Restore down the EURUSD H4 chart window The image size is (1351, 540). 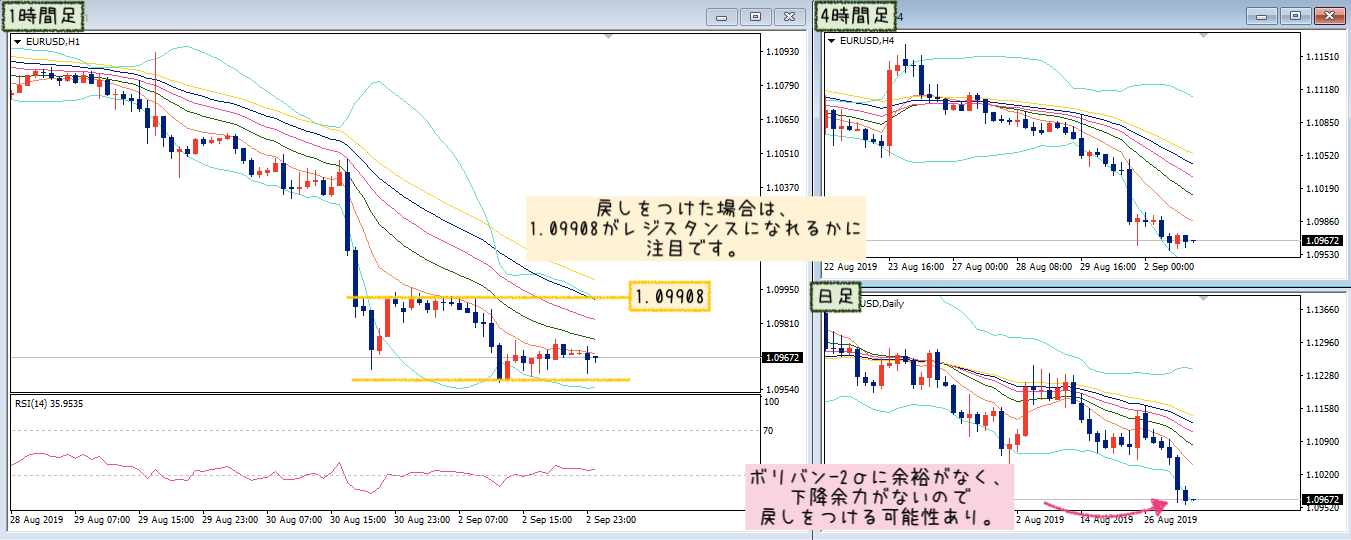(1296, 16)
